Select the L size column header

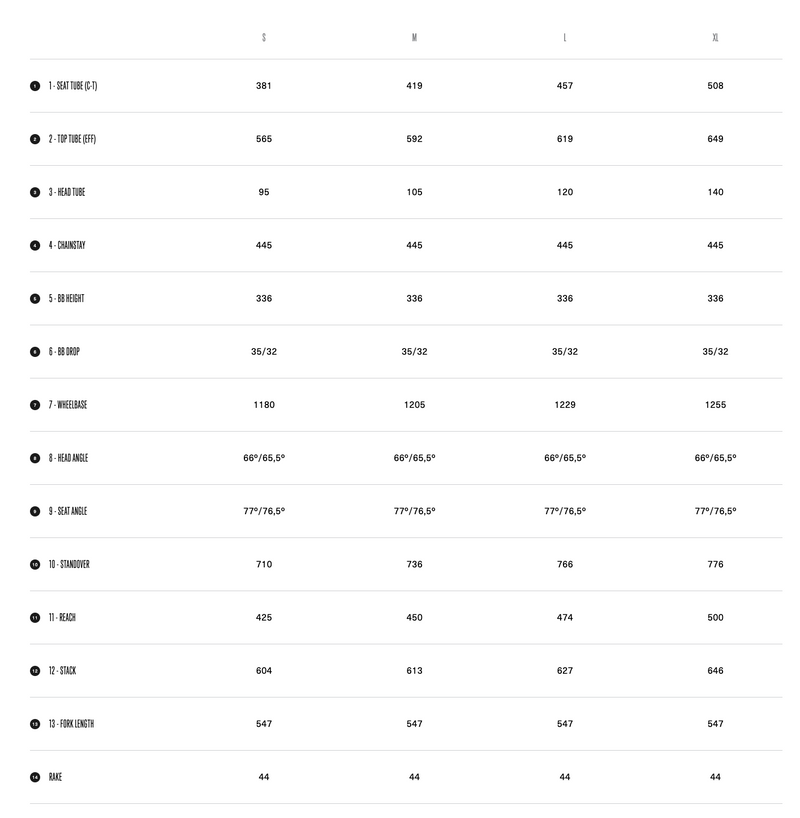[x=565, y=38]
